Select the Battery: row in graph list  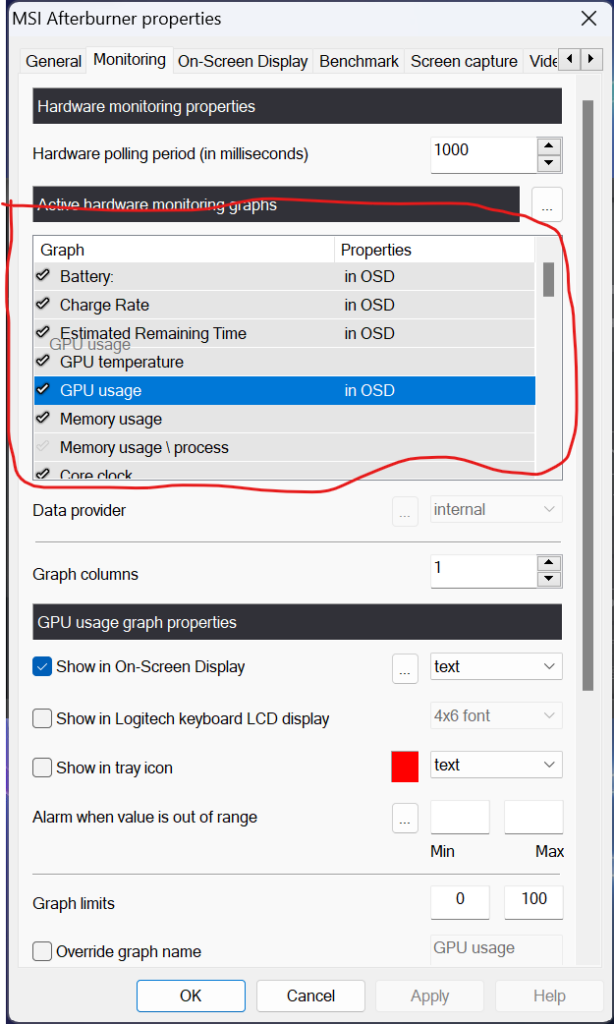[285, 276]
